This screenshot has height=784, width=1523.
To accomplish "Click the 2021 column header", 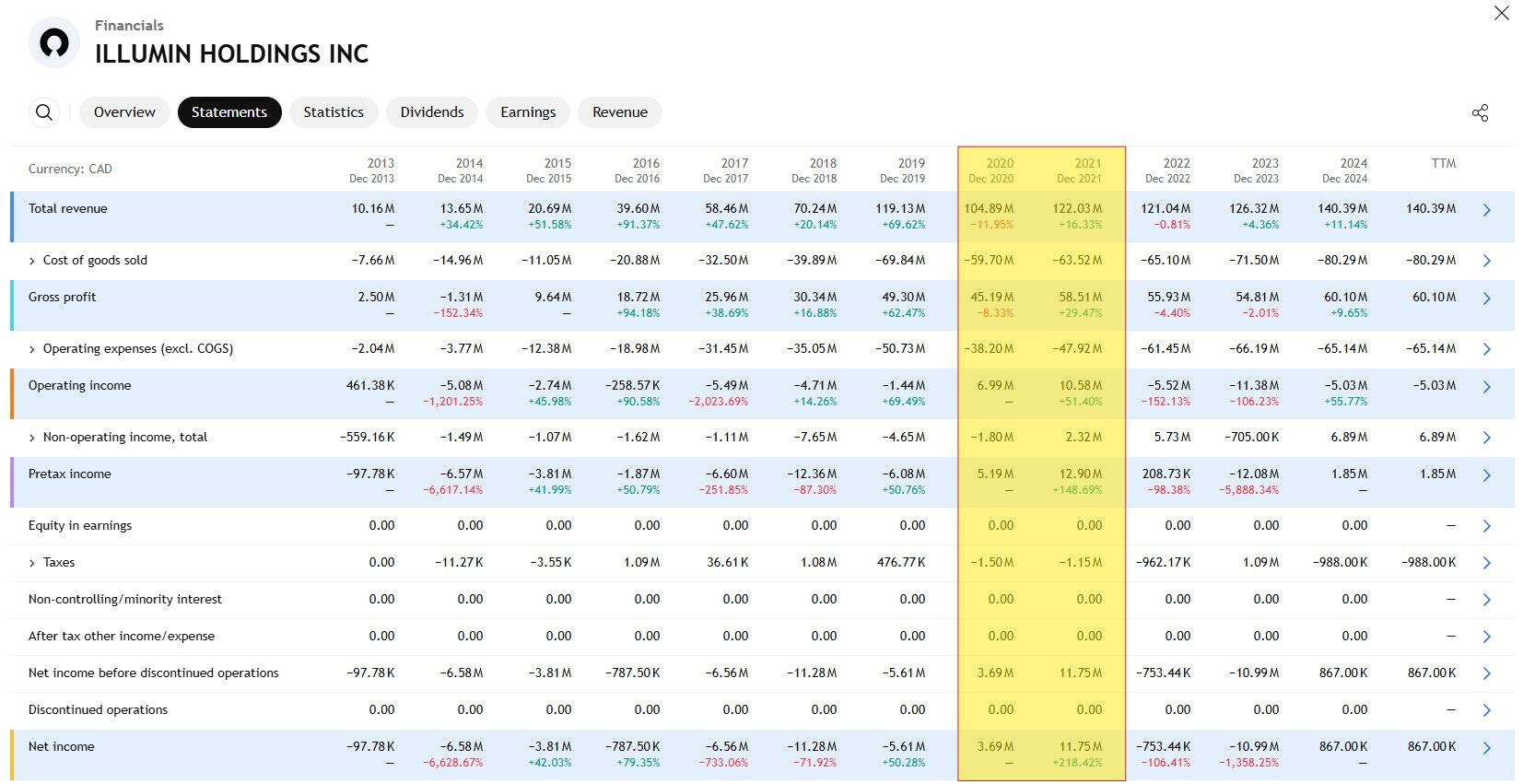I will [x=1080, y=170].
